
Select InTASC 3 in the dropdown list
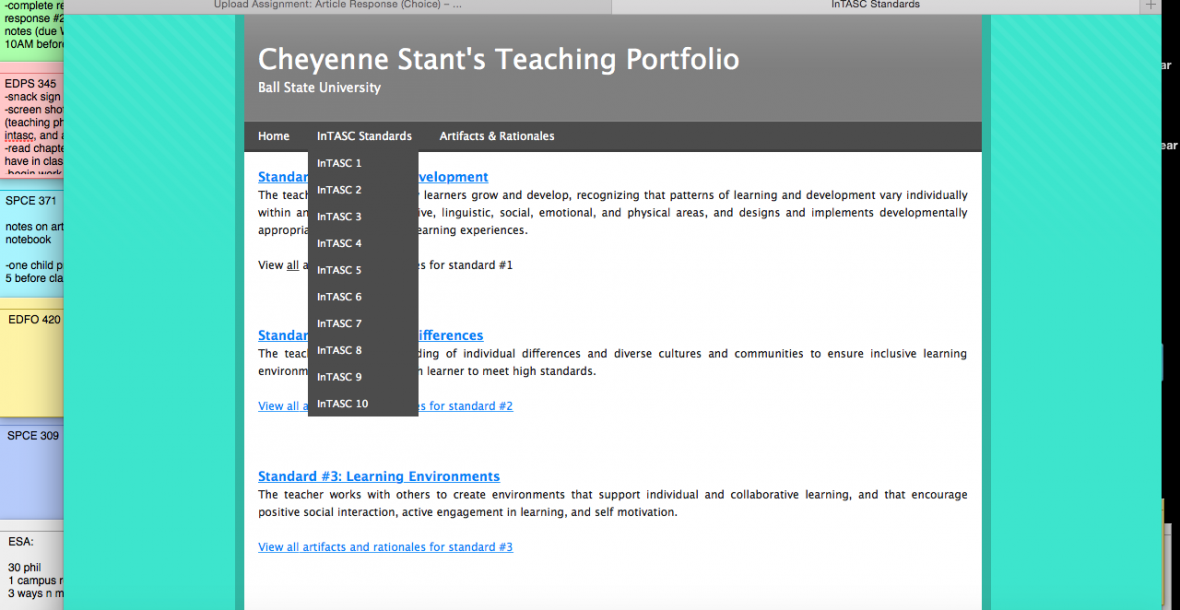point(340,217)
